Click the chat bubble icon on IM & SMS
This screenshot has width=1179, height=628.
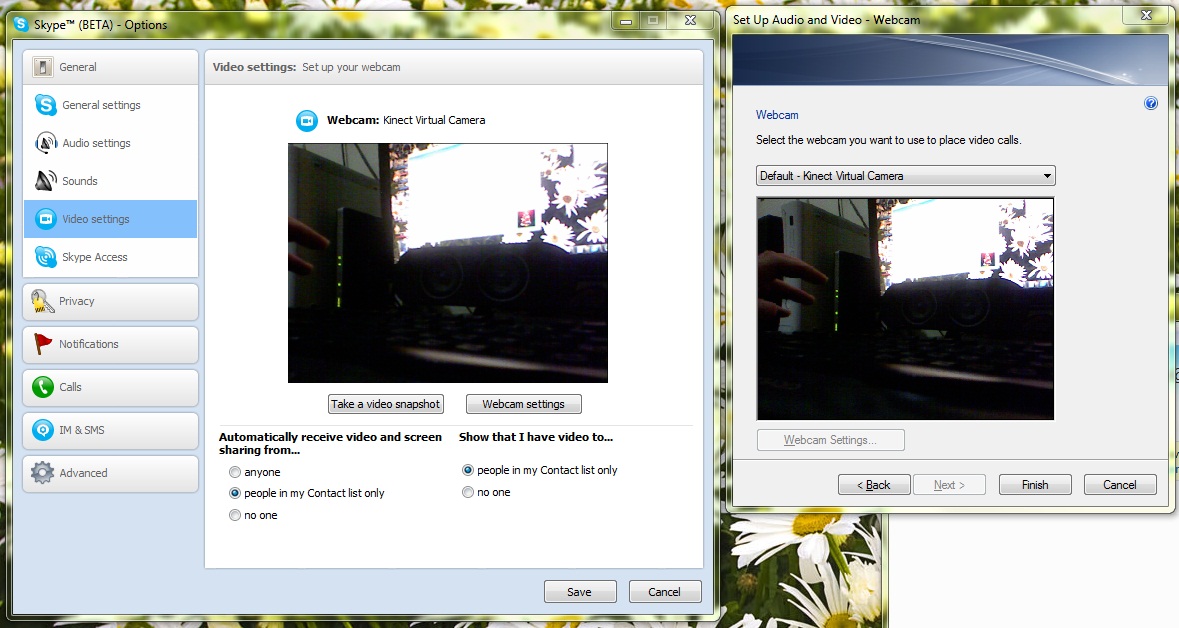pyautogui.click(x=43, y=430)
